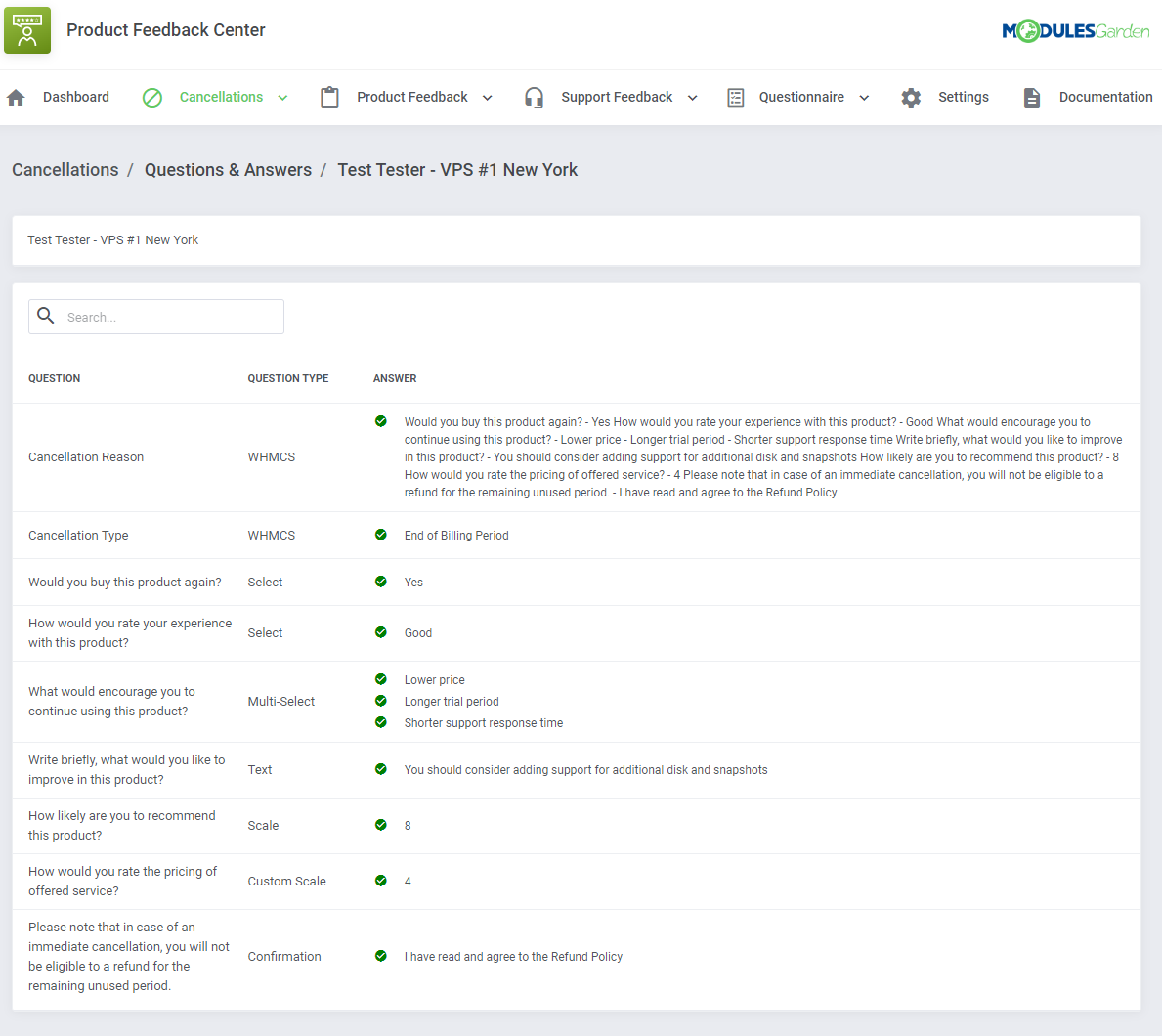Click the green check beside End of Billing Period
Screen dimensions: 1162x1036
381,535
